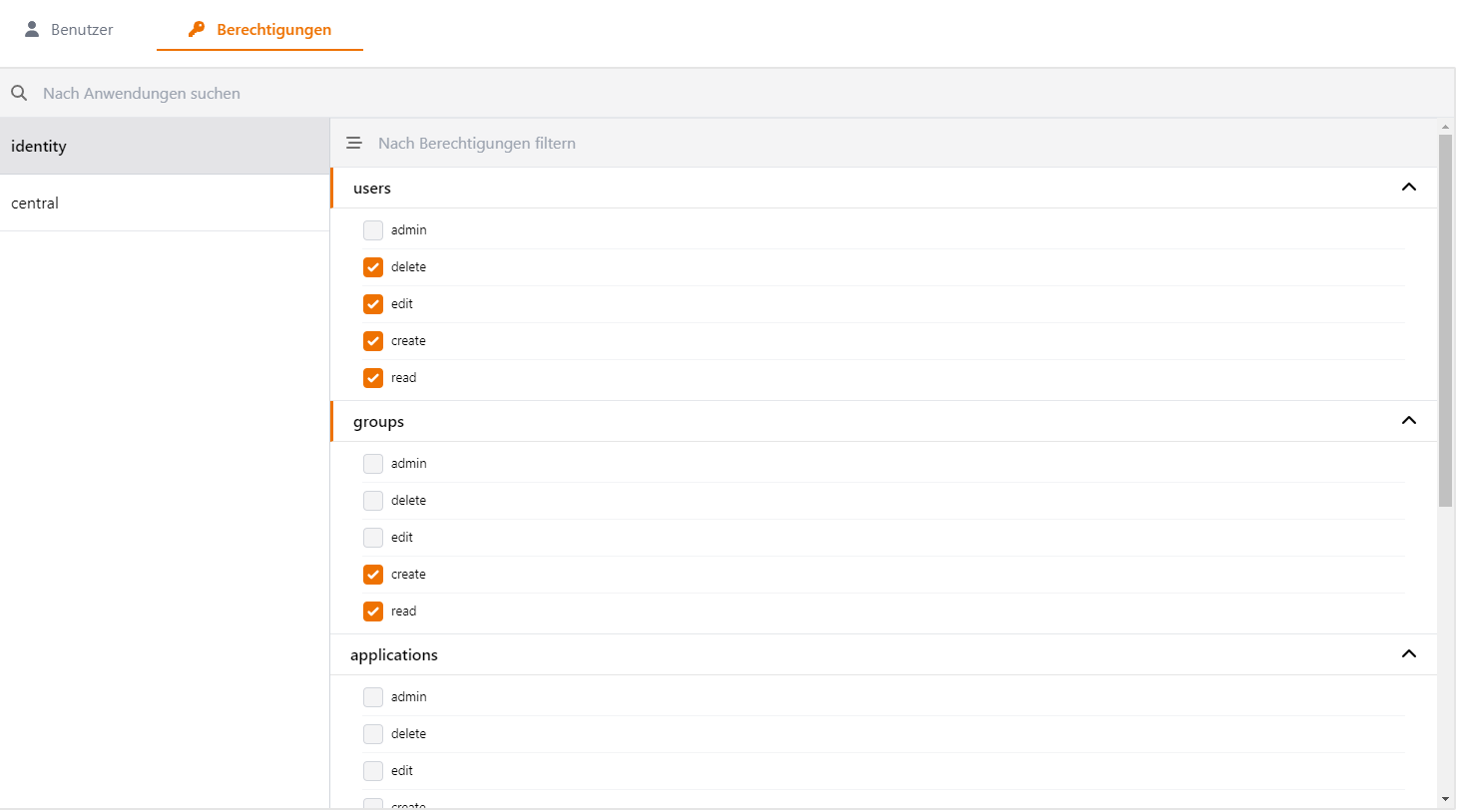Click the scrollbar down arrow
This screenshot has width=1458, height=812.
coord(1445,799)
